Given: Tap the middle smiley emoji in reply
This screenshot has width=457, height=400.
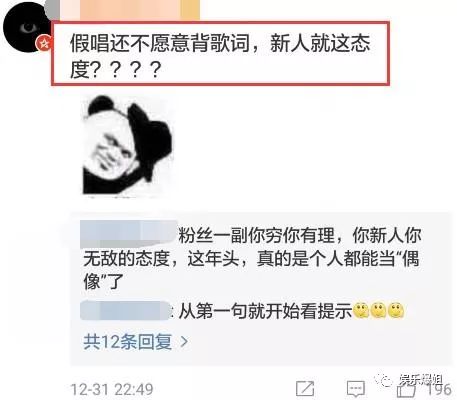Looking at the screenshot, I should tap(378, 311).
